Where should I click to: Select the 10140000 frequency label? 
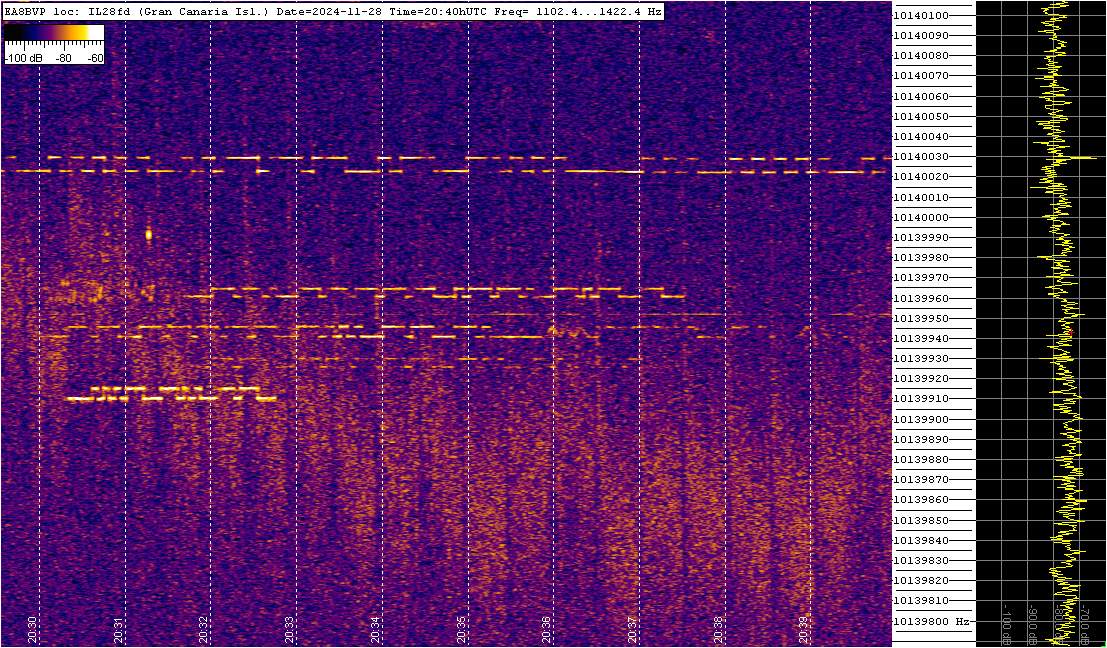pos(921,217)
